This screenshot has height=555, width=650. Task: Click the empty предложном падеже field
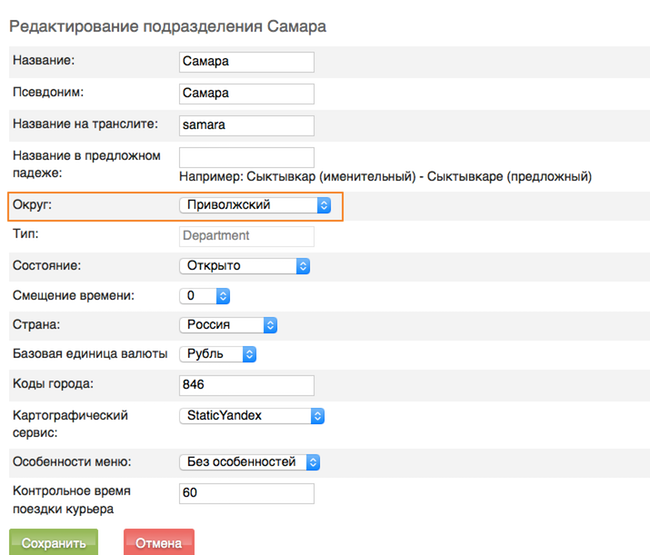247,157
